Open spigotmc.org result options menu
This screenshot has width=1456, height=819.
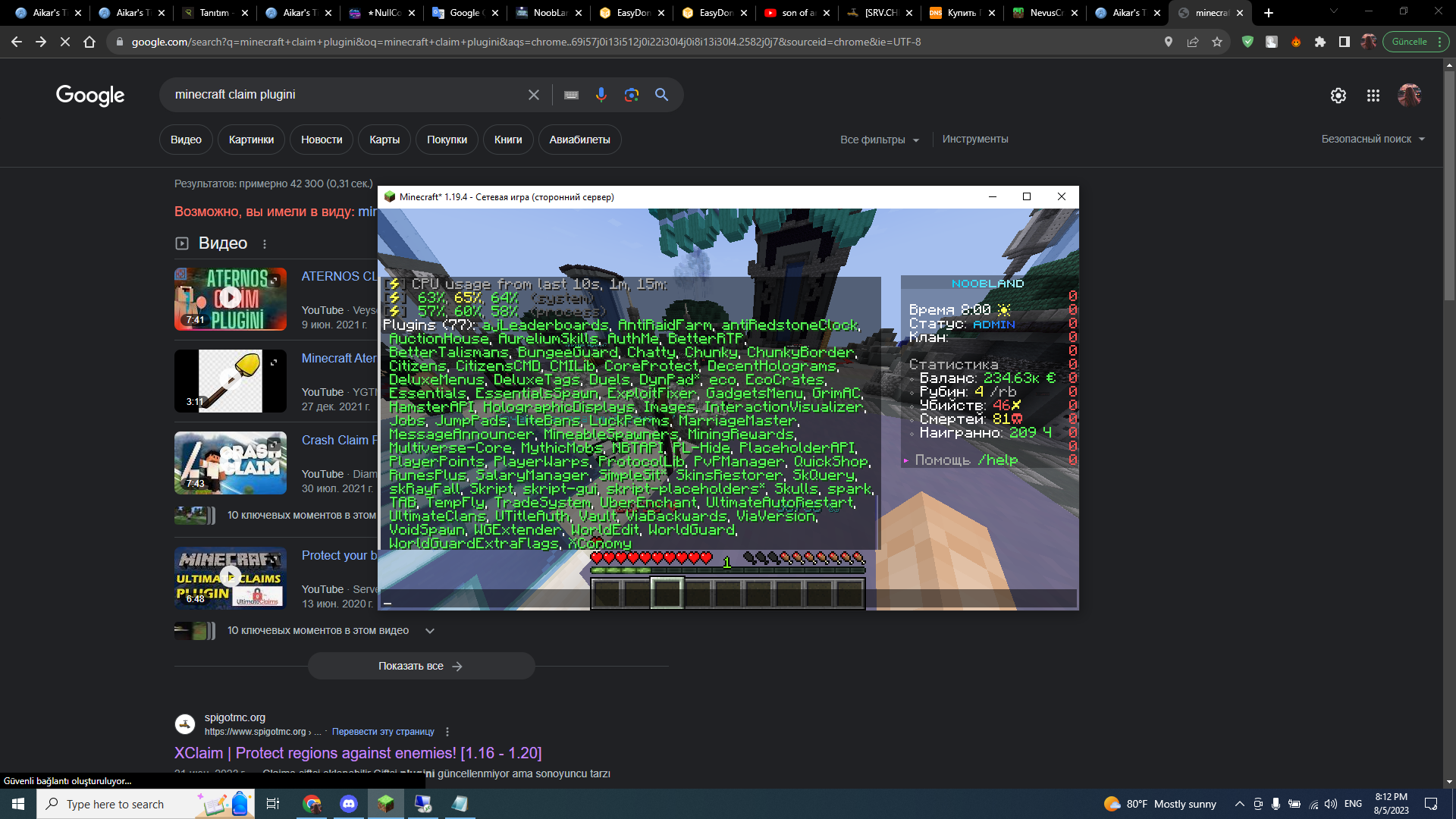(447, 732)
